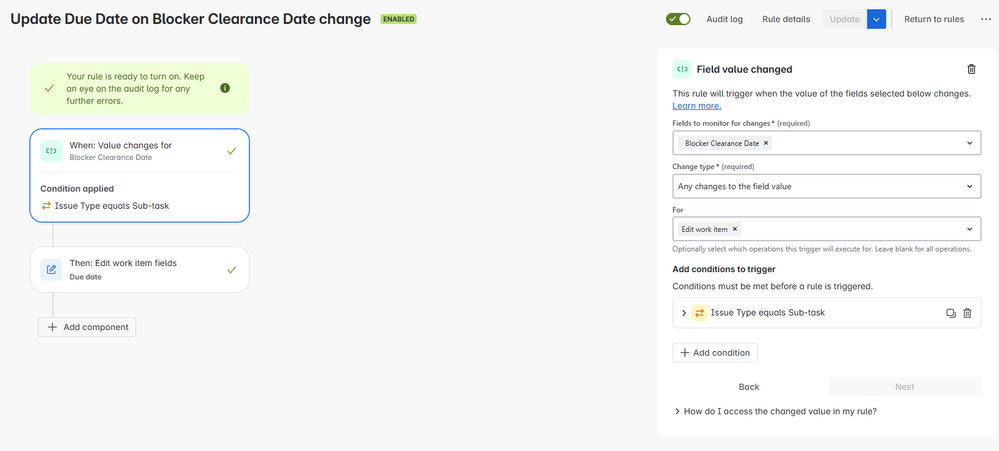Click the info icon in green banner
The height and width of the screenshot is (451, 999).
225,88
